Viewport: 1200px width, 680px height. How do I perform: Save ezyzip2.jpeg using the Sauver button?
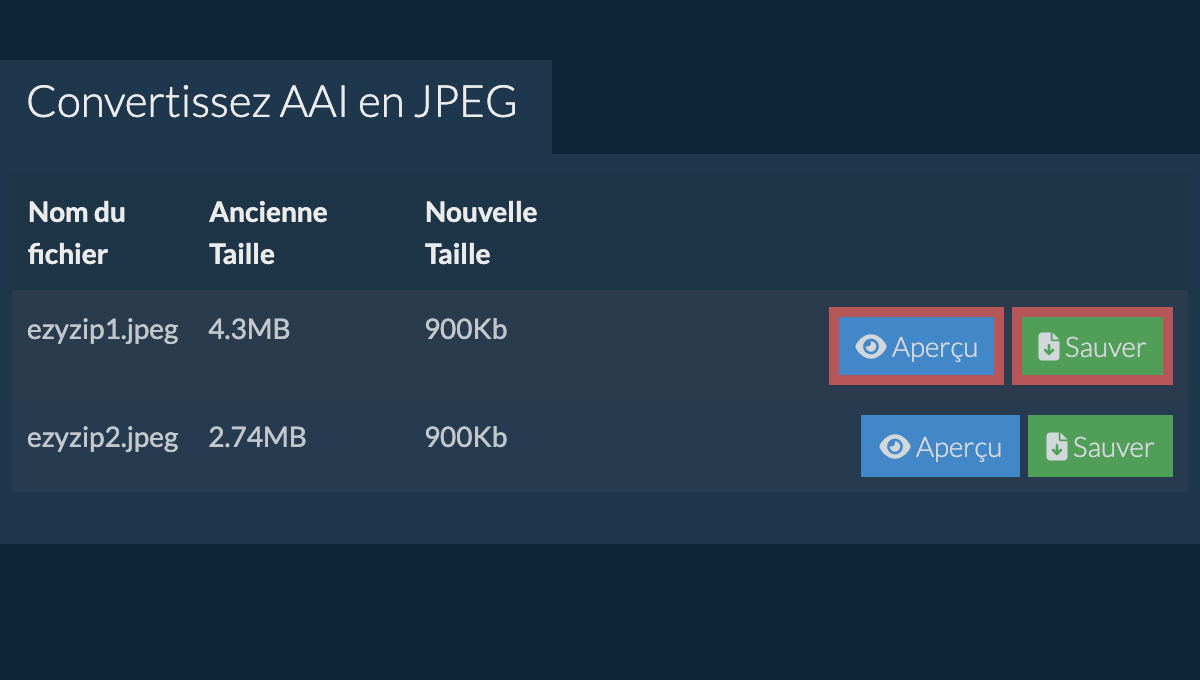1100,447
